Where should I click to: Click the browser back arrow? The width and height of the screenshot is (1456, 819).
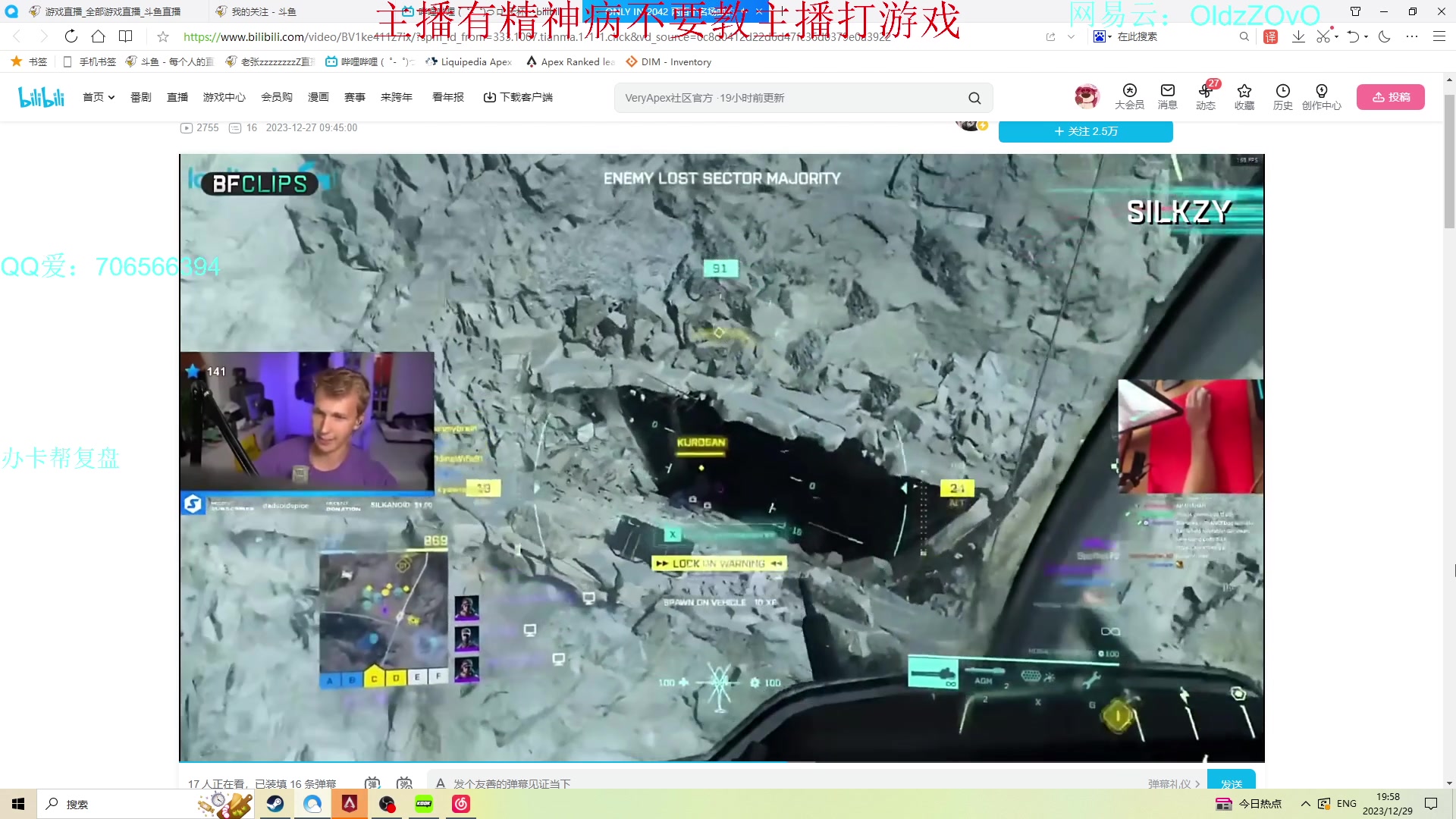coord(17,36)
